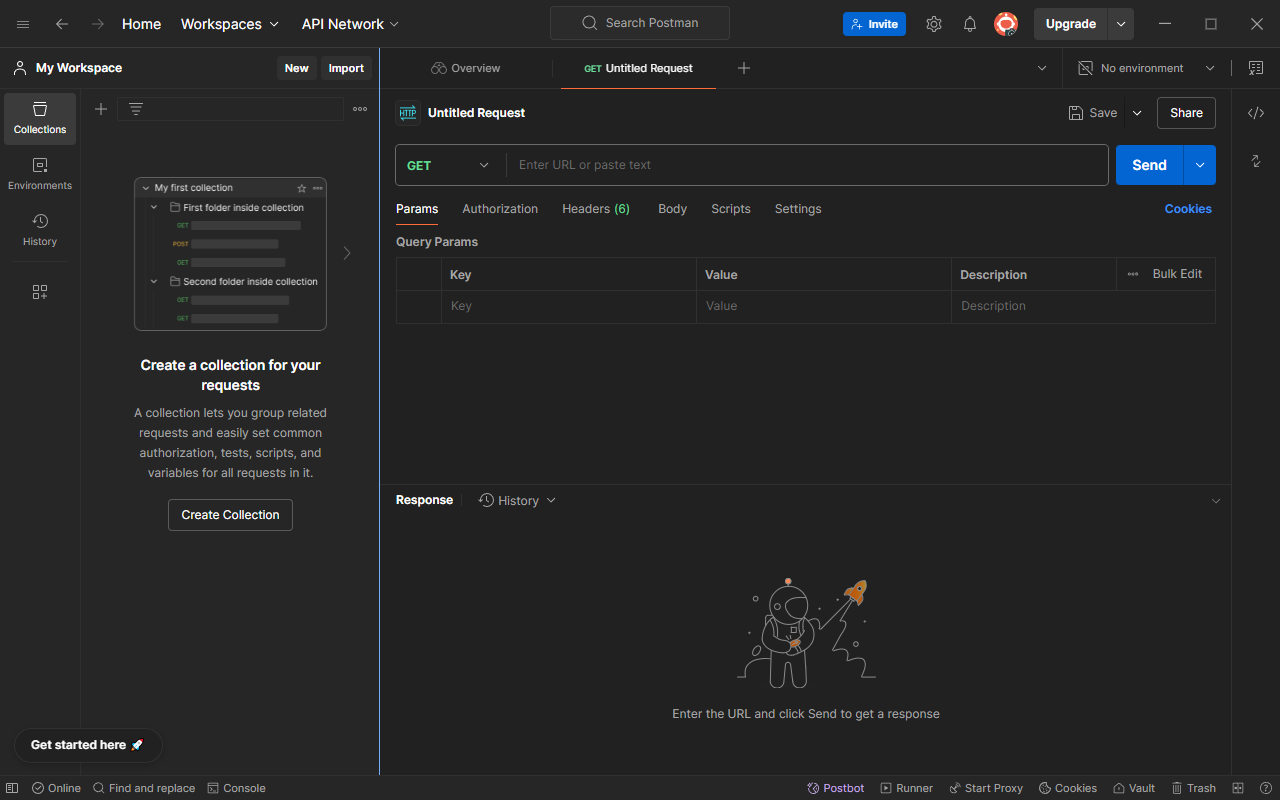The width and height of the screenshot is (1280, 800).
Task: Open the Headers (6) tab
Action: (596, 209)
